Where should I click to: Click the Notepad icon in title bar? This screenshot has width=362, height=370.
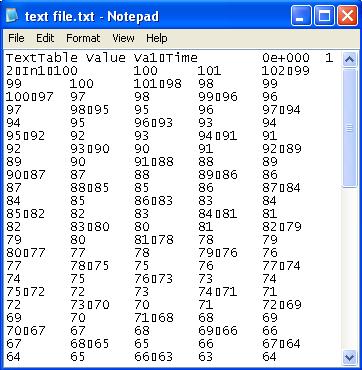tap(12, 16)
